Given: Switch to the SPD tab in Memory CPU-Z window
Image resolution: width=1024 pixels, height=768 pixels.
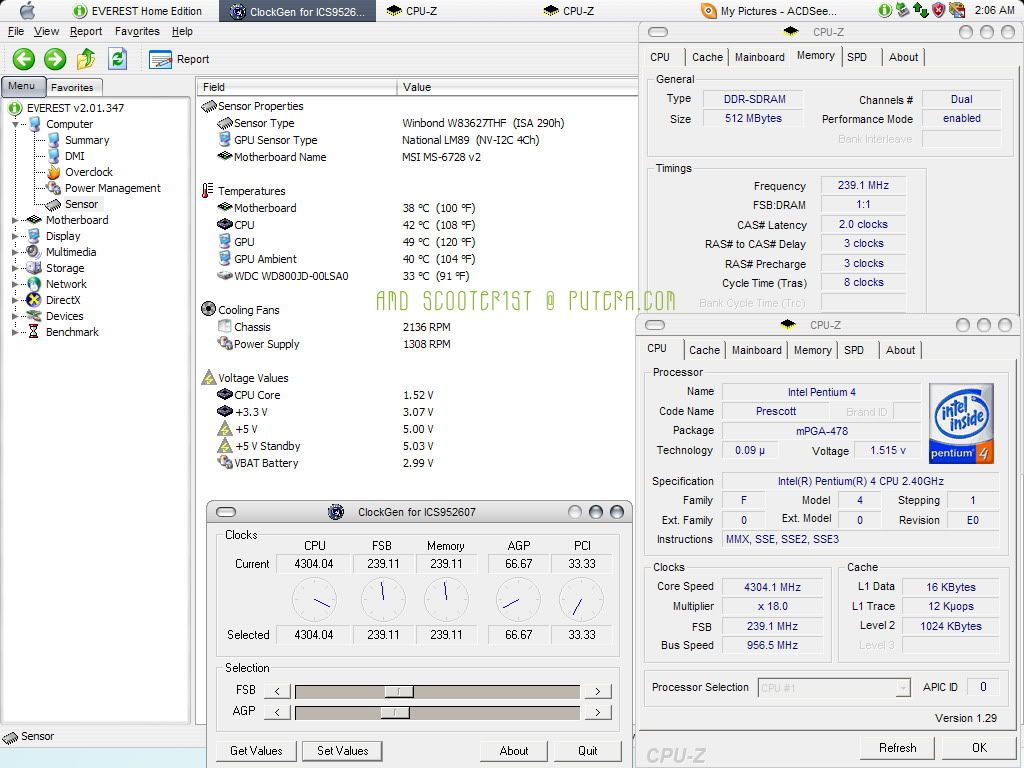Looking at the screenshot, I should [857, 57].
